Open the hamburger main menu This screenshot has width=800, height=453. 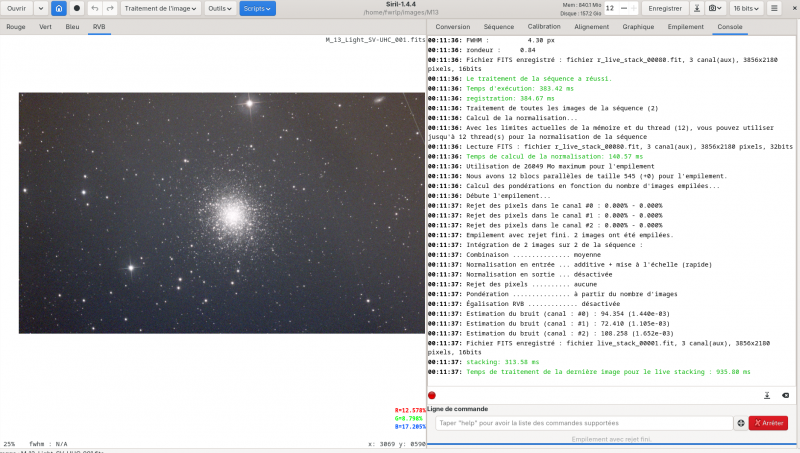coord(774,8)
